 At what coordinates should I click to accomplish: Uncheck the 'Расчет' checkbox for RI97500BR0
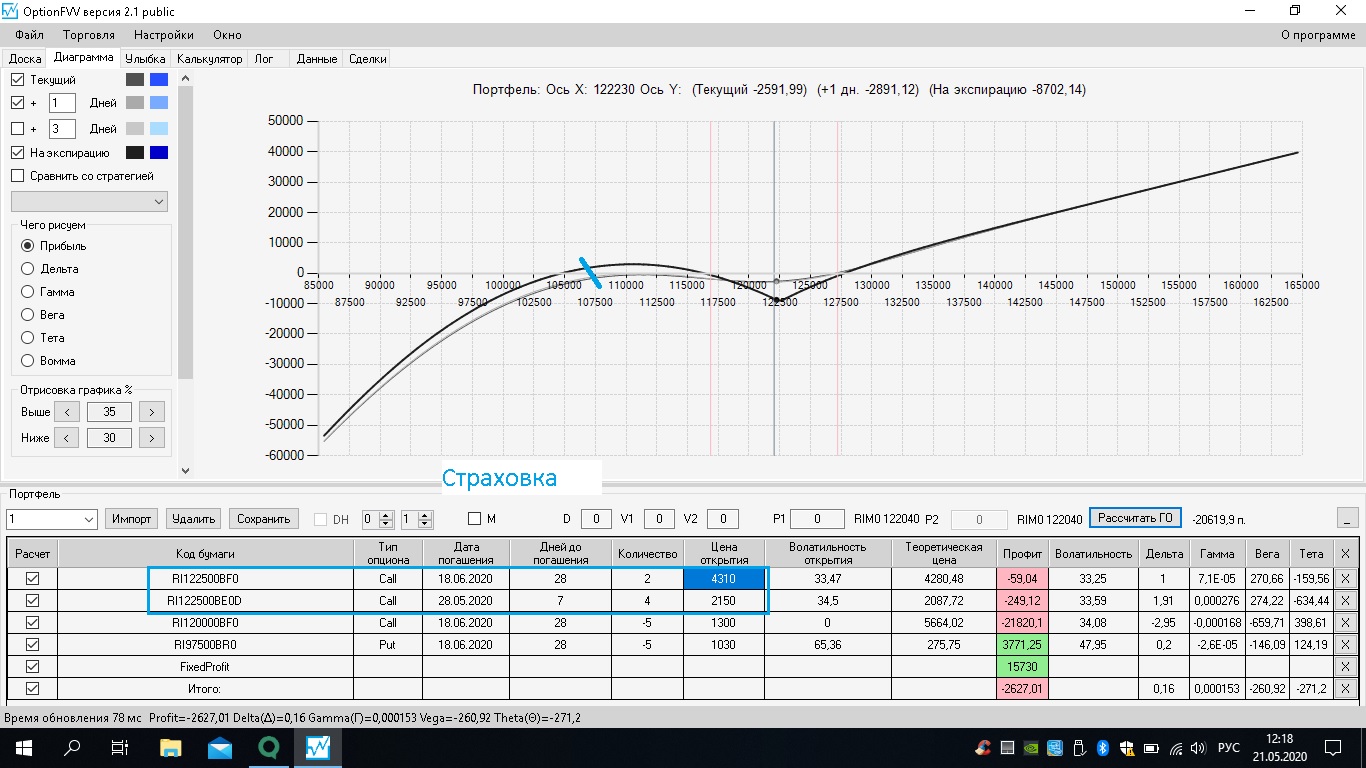[32, 645]
